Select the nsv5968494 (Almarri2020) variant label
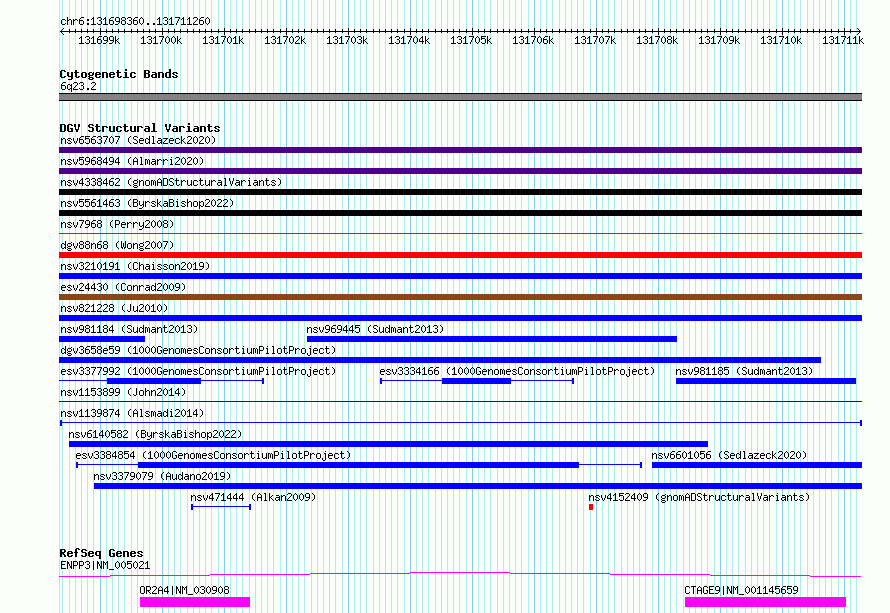The width and height of the screenshot is (890, 613). (132, 161)
